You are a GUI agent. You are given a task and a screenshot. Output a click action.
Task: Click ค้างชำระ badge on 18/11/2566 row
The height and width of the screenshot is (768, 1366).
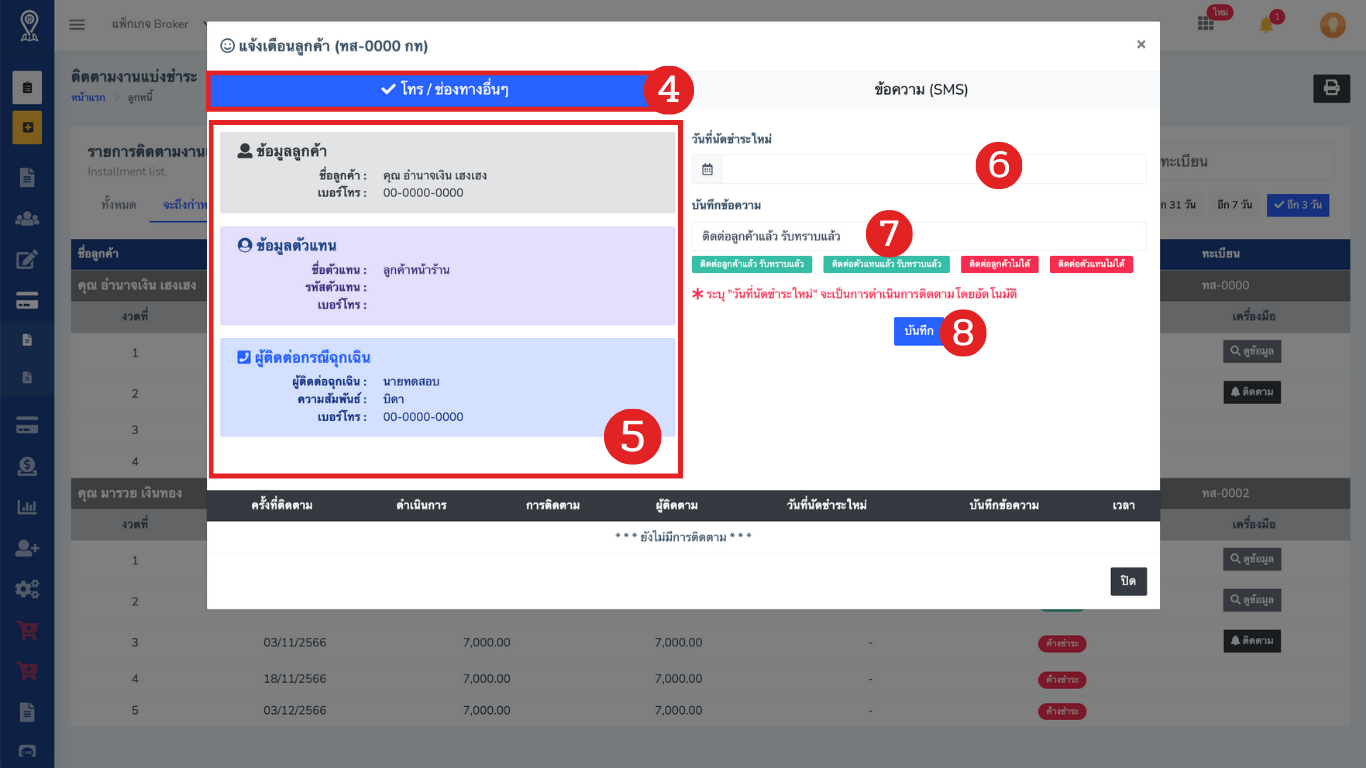click(x=1062, y=680)
